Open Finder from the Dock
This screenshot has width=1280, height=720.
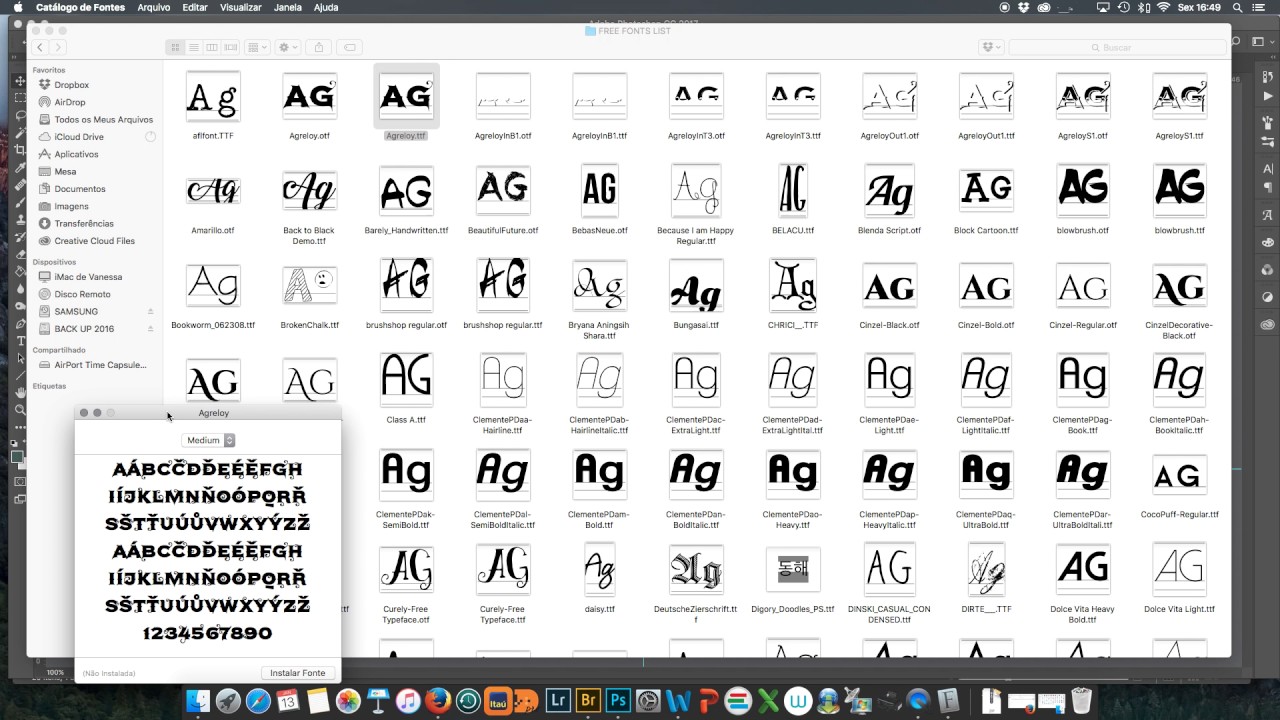click(197, 701)
